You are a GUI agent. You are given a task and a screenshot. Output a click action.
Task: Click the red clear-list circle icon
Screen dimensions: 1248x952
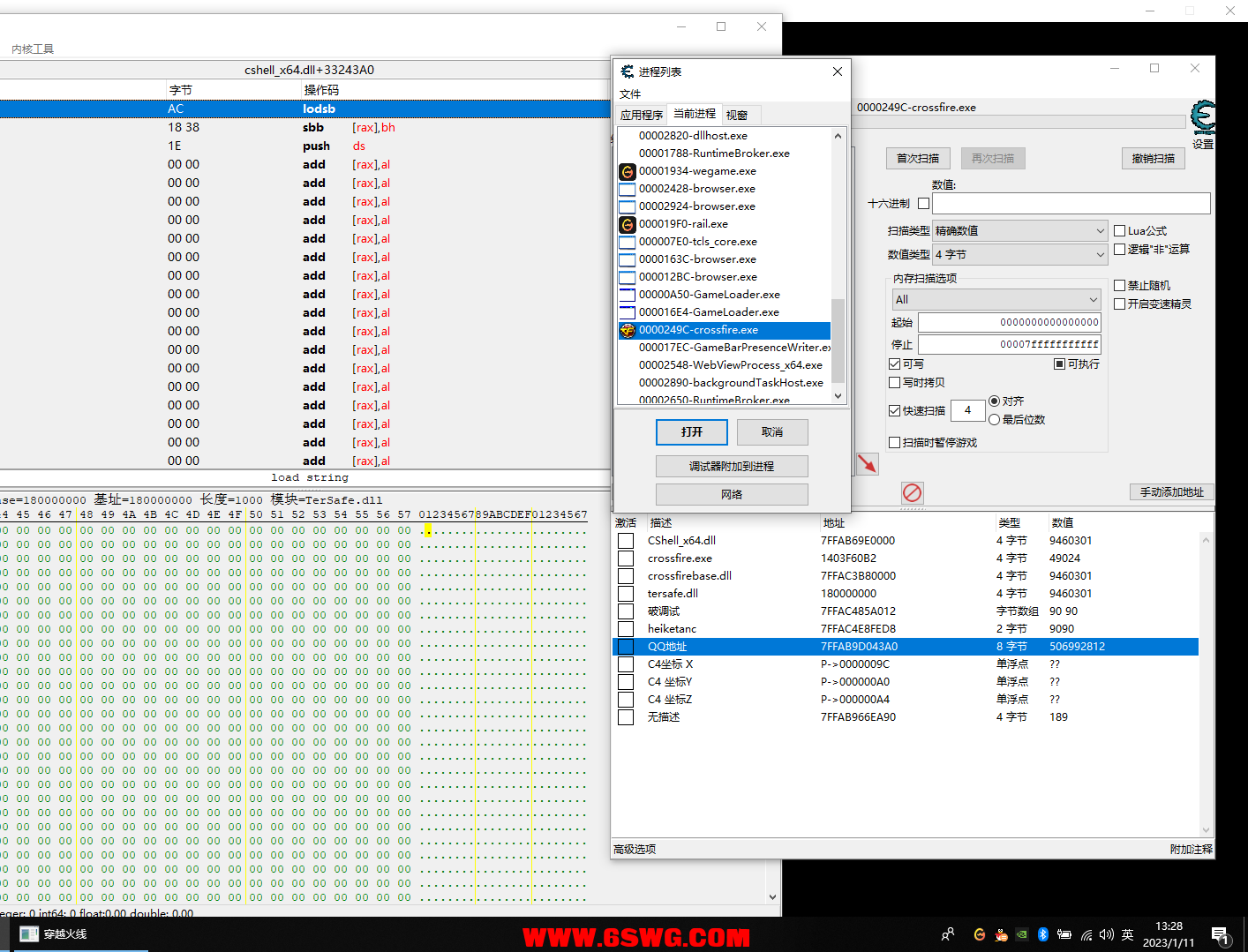[x=912, y=492]
